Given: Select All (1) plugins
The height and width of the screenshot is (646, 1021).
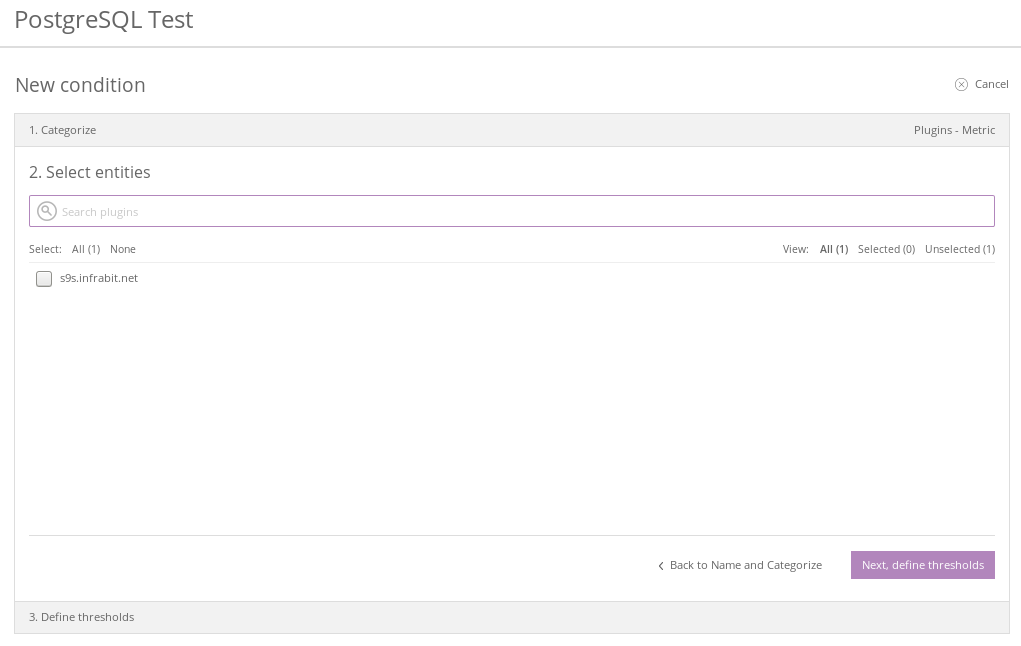Looking at the screenshot, I should (86, 249).
